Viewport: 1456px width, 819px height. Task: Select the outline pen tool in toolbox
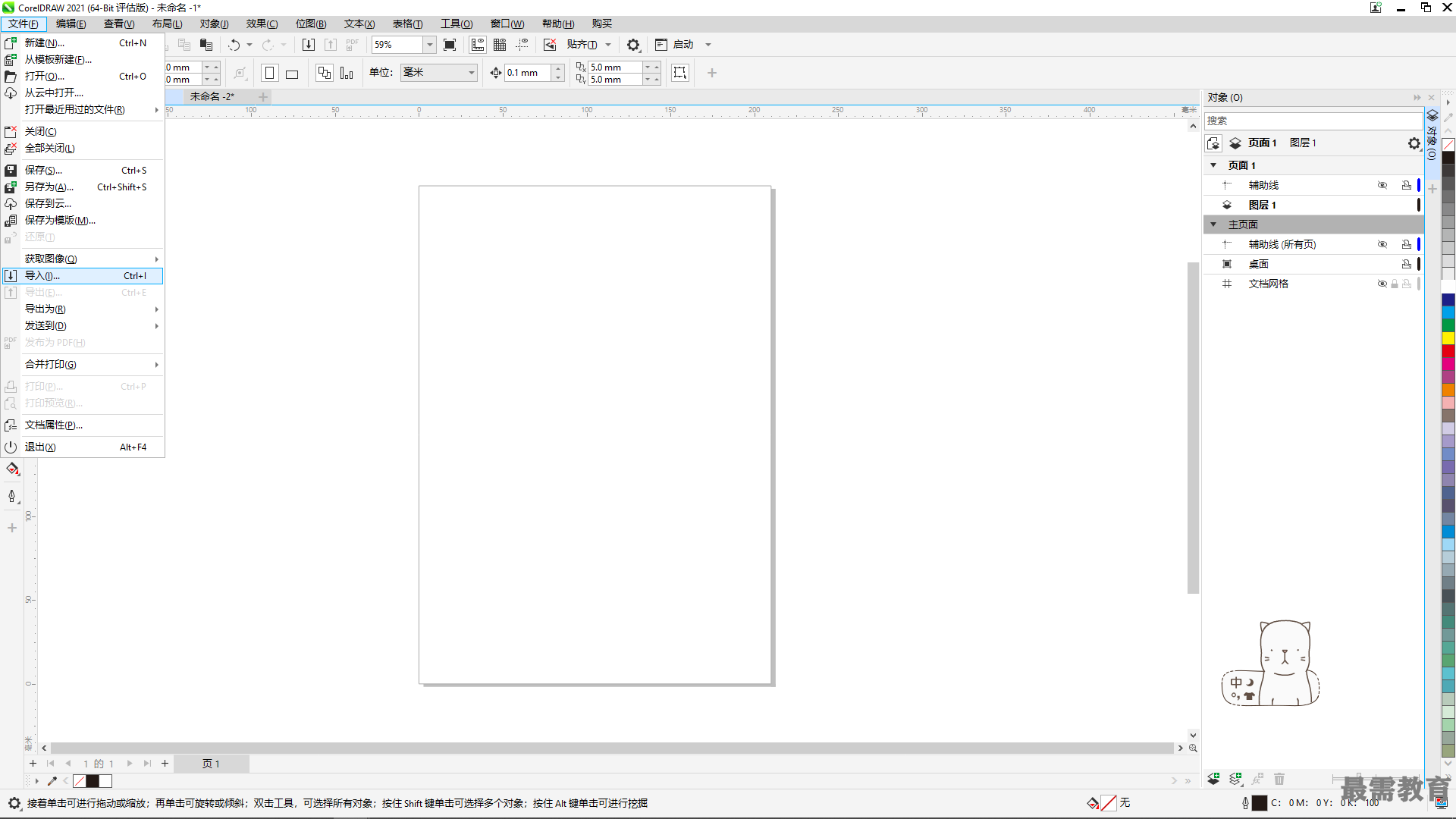(x=12, y=497)
